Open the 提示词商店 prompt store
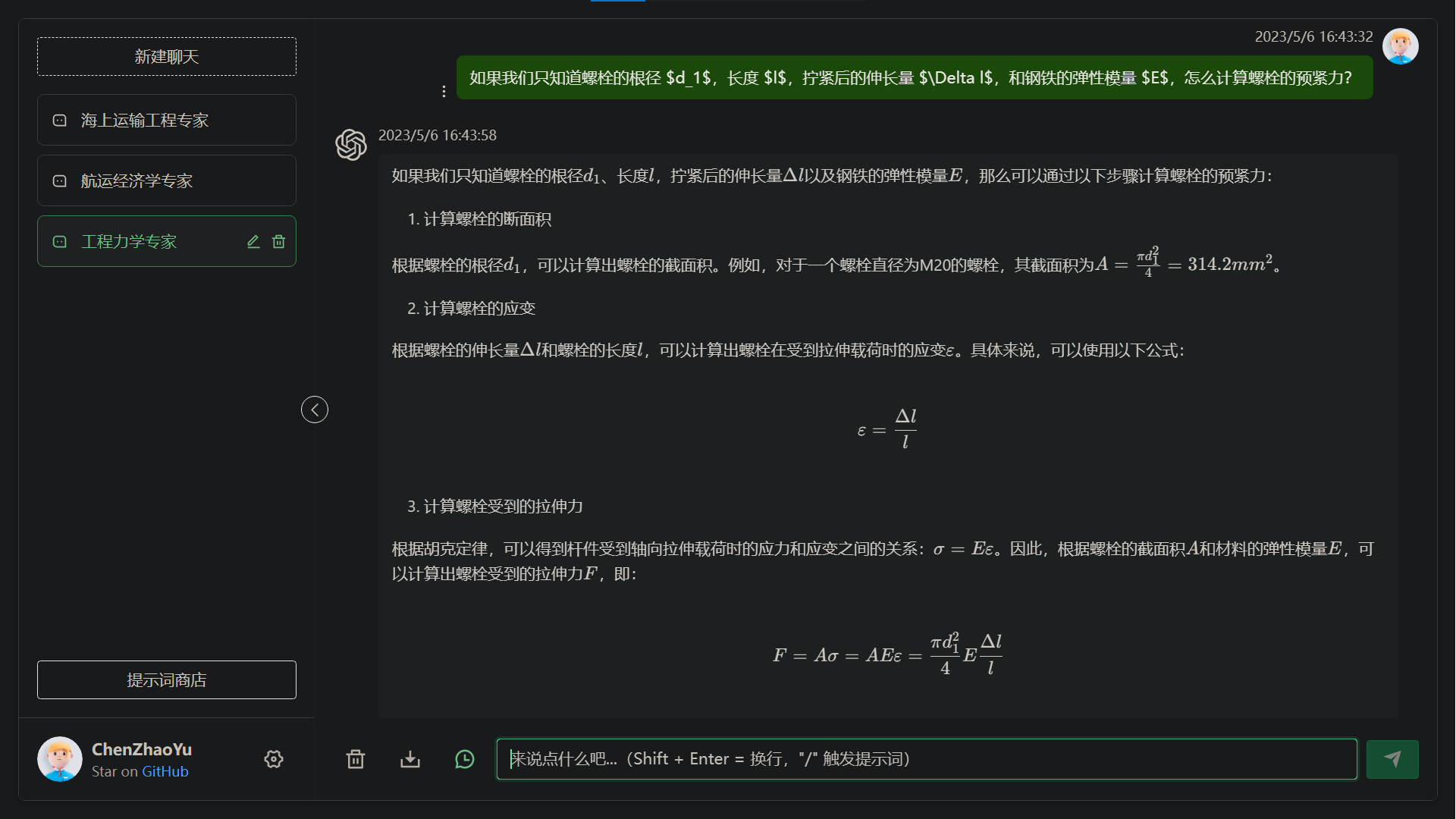 point(167,679)
